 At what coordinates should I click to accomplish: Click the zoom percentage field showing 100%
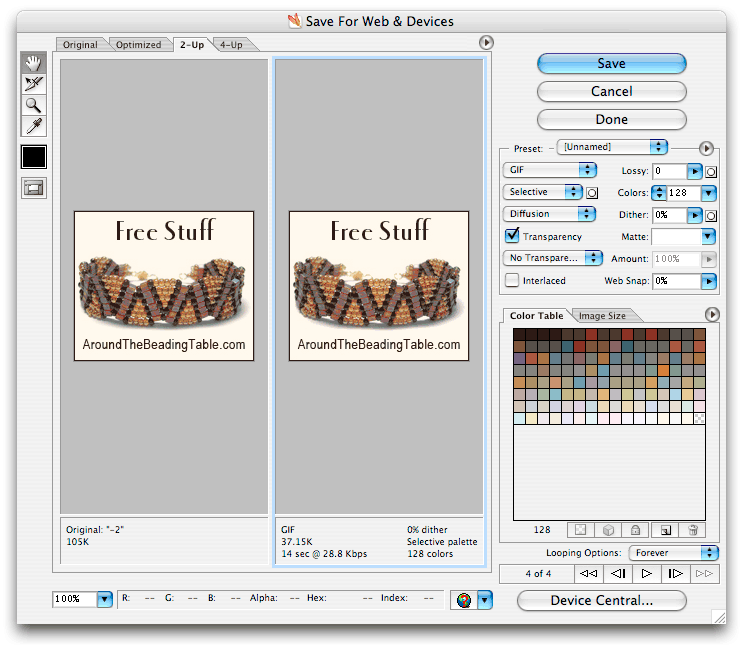(x=75, y=599)
